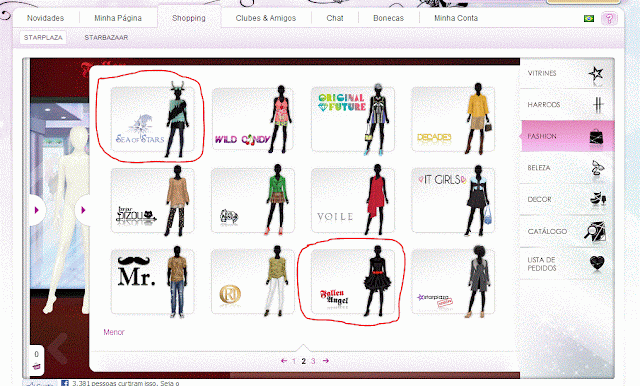Open the Fallen Angel shop
The width and height of the screenshot is (640, 386).
[353, 282]
